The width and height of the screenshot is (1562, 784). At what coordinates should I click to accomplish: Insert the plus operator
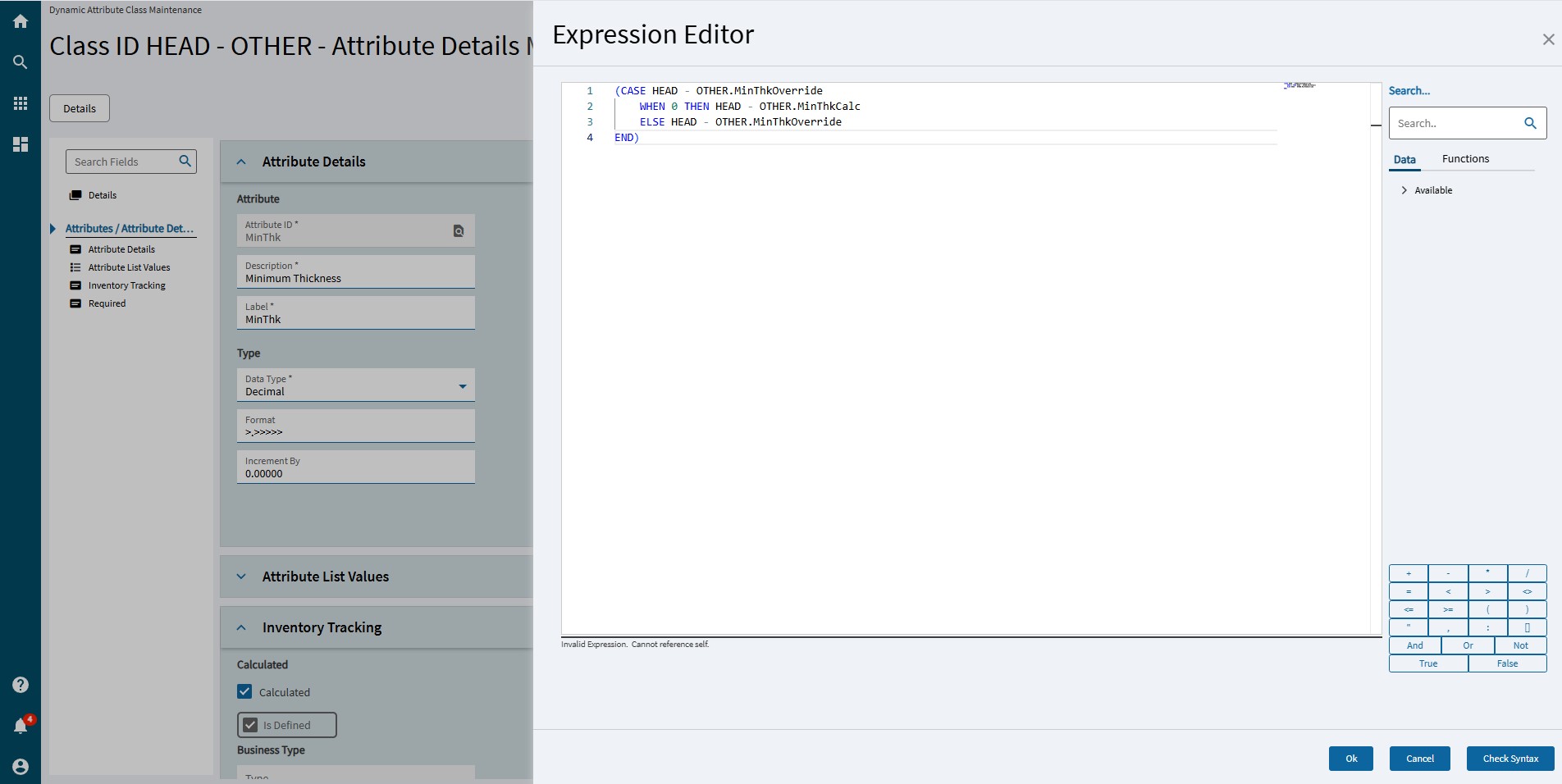pyautogui.click(x=1409, y=573)
